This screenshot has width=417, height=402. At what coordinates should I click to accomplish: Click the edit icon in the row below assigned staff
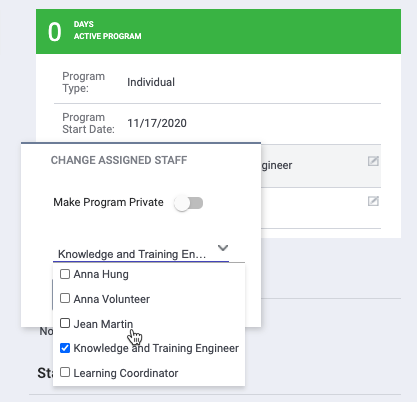tap(373, 201)
